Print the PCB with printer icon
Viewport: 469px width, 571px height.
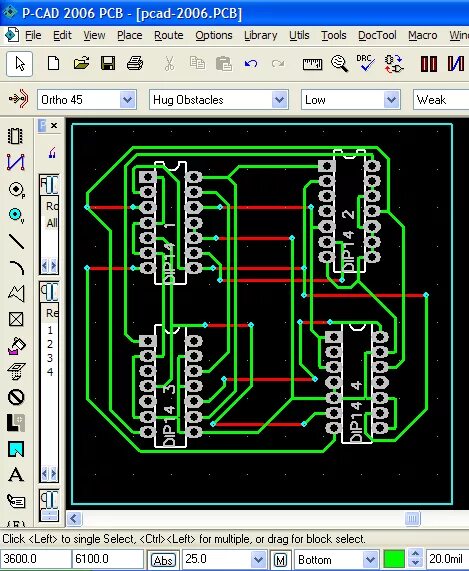click(x=135, y=63)
